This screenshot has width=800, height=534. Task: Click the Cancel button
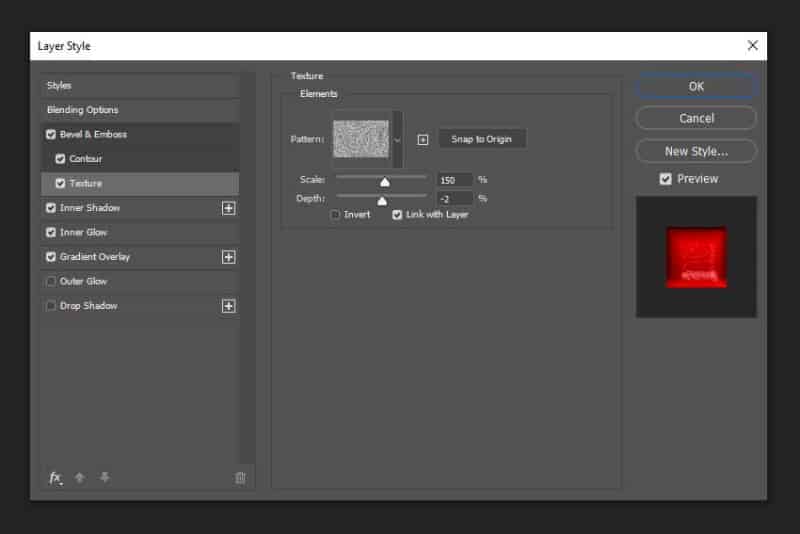pos(696,118)
